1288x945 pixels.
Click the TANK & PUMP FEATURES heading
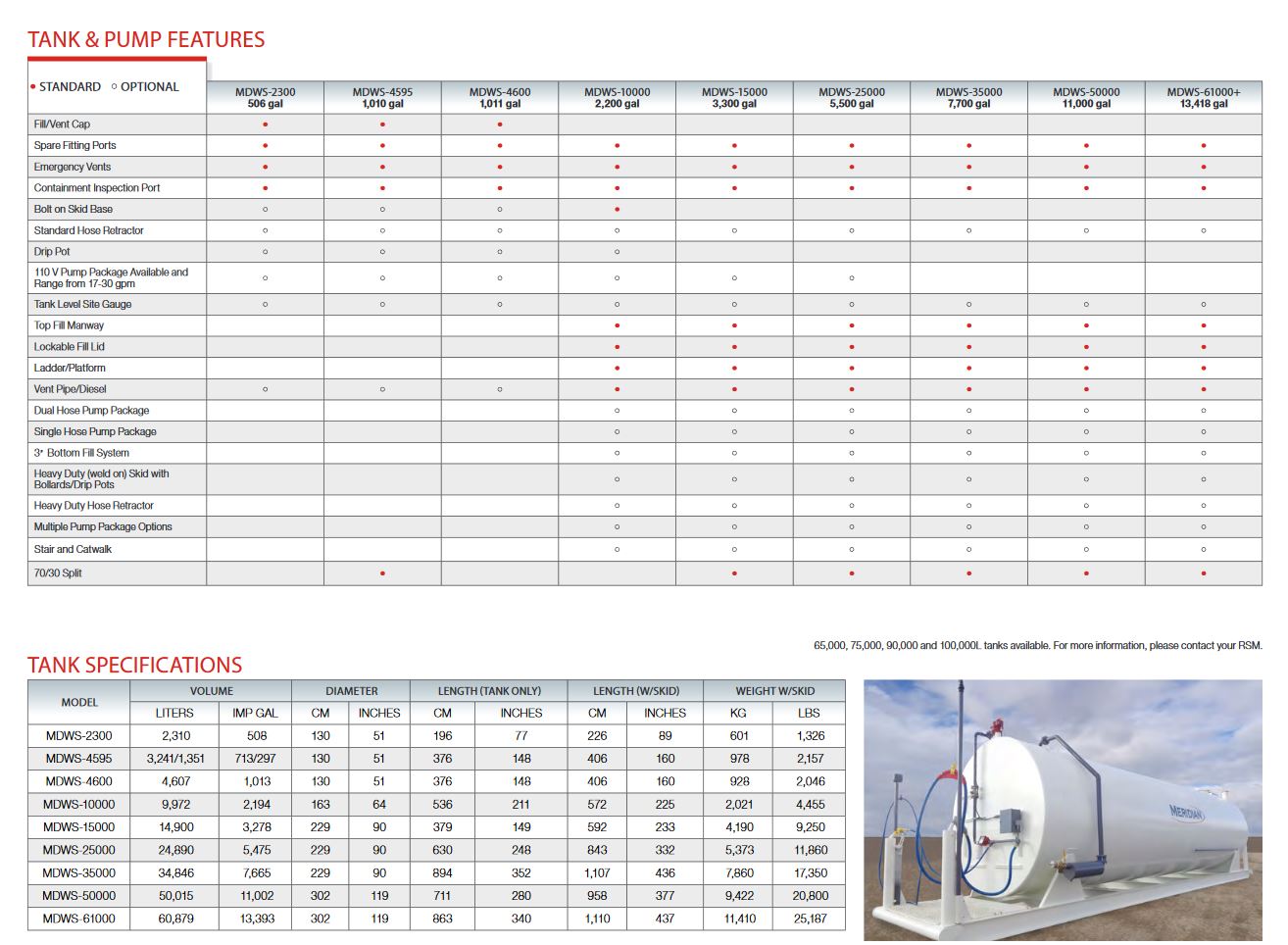click(x=146, y=40)
